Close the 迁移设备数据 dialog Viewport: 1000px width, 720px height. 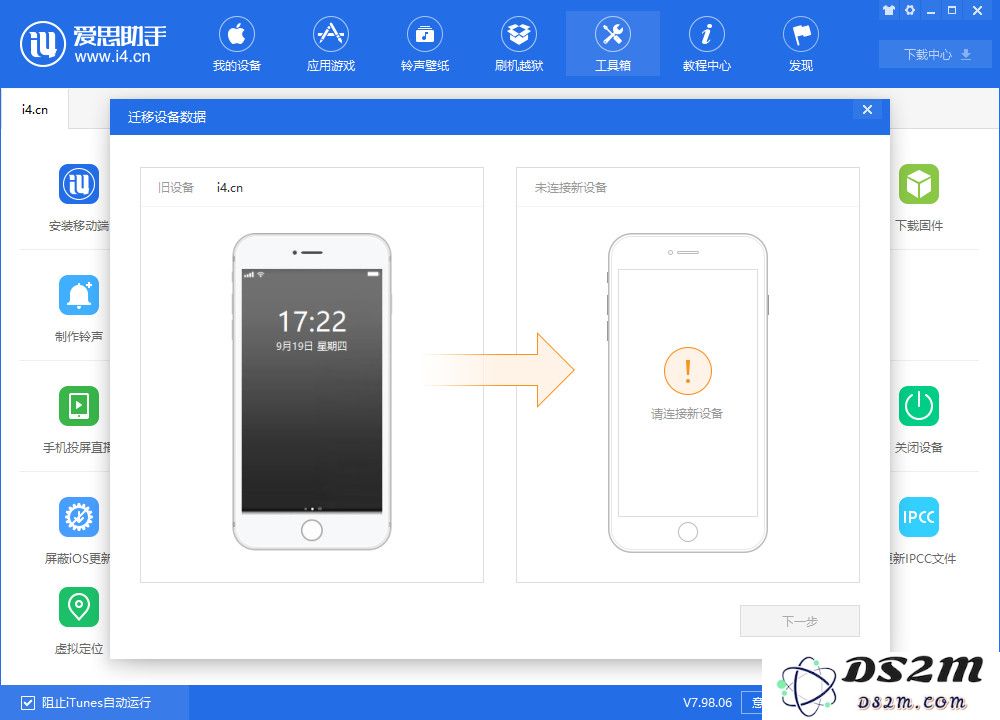click(x=867, y=110)
